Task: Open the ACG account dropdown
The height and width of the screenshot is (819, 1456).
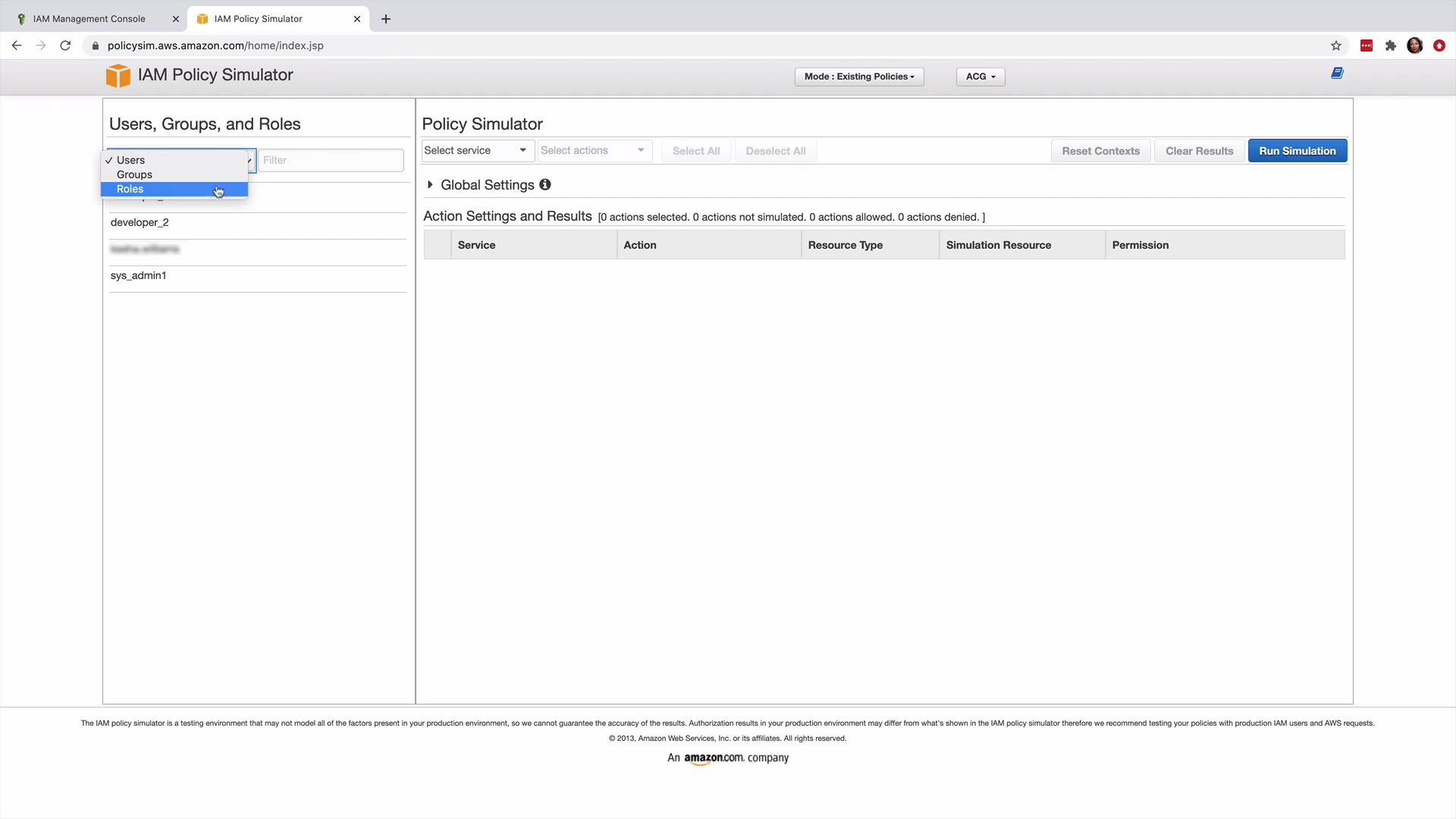Action: (x=980, y=77)
